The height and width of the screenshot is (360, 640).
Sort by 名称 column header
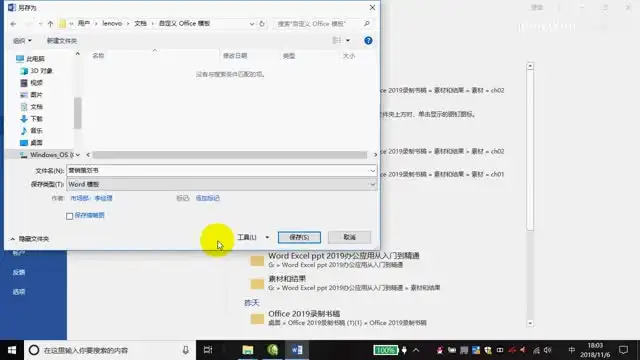coord(98,56)
